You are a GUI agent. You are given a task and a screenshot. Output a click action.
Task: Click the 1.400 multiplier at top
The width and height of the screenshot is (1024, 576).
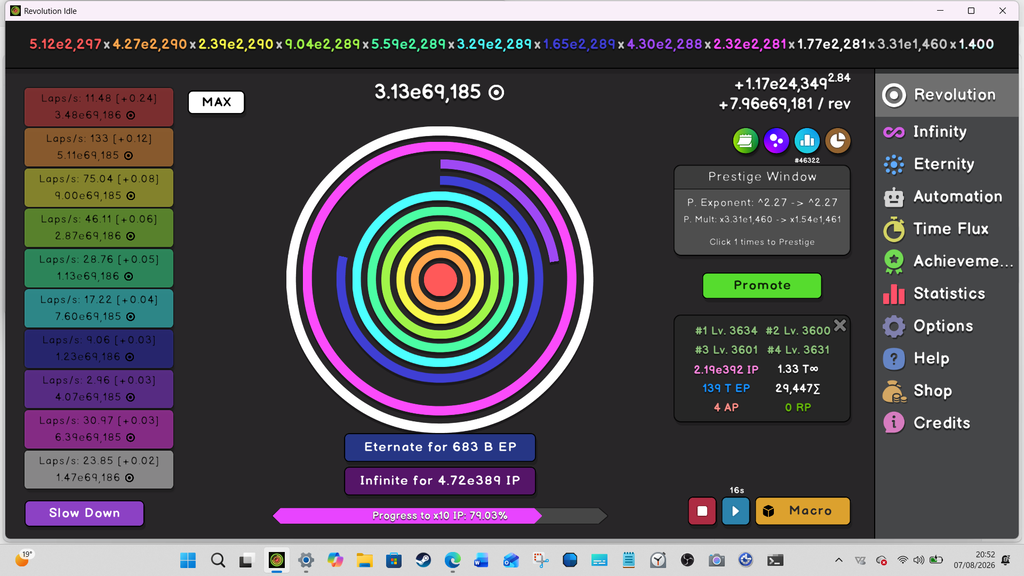pyautogui.click(x=976, y=44)
